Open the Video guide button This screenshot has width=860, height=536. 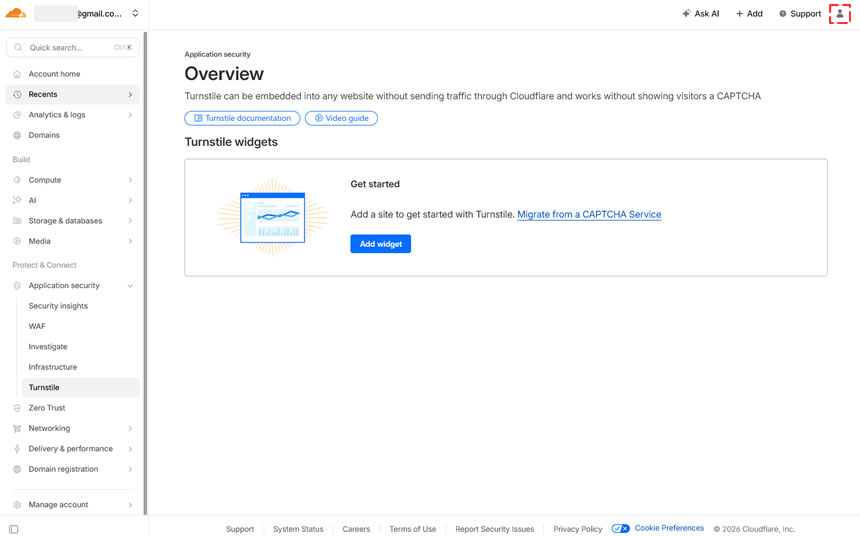(x=341, y=118)
